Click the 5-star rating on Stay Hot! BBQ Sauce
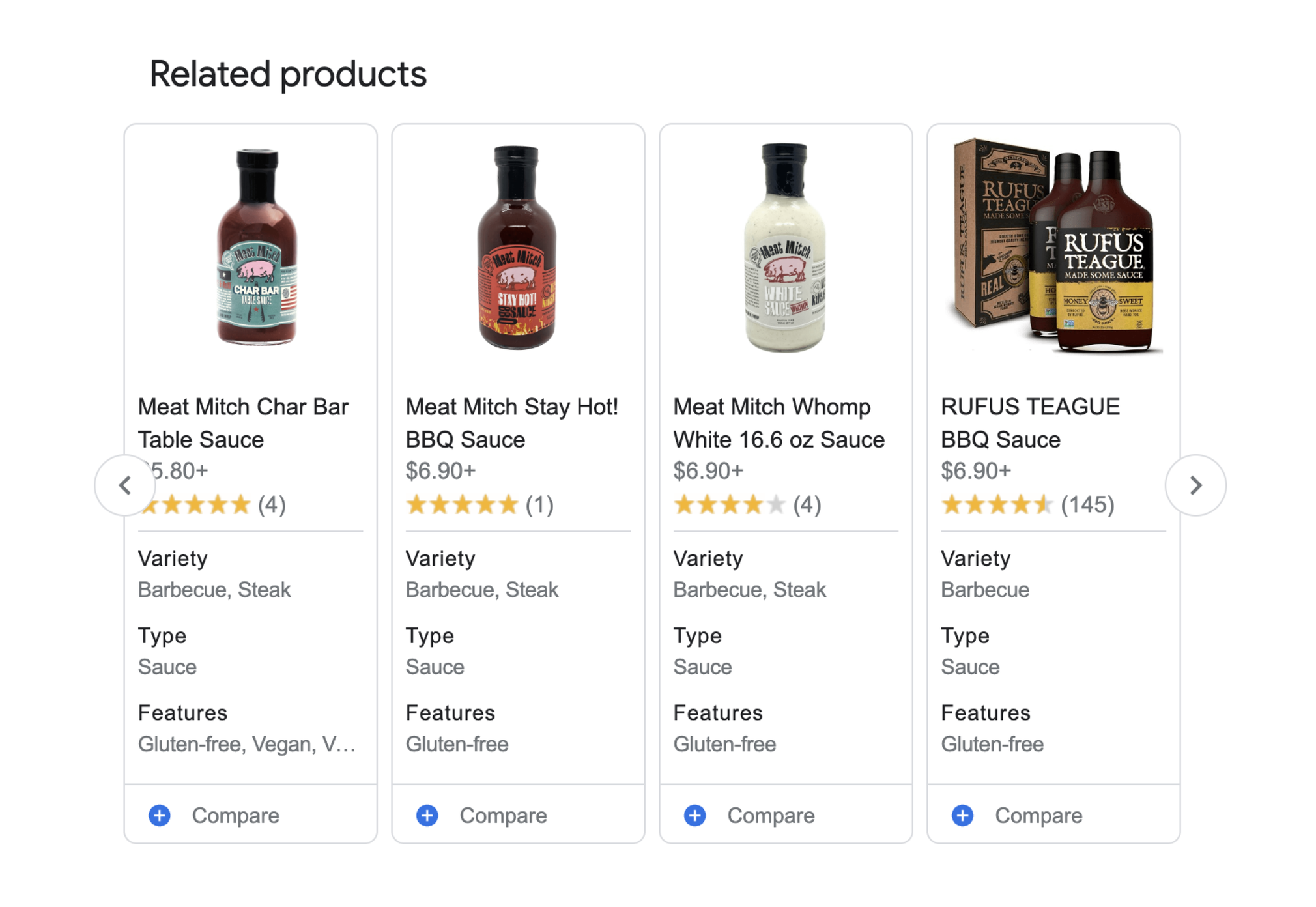 (462, 504)
